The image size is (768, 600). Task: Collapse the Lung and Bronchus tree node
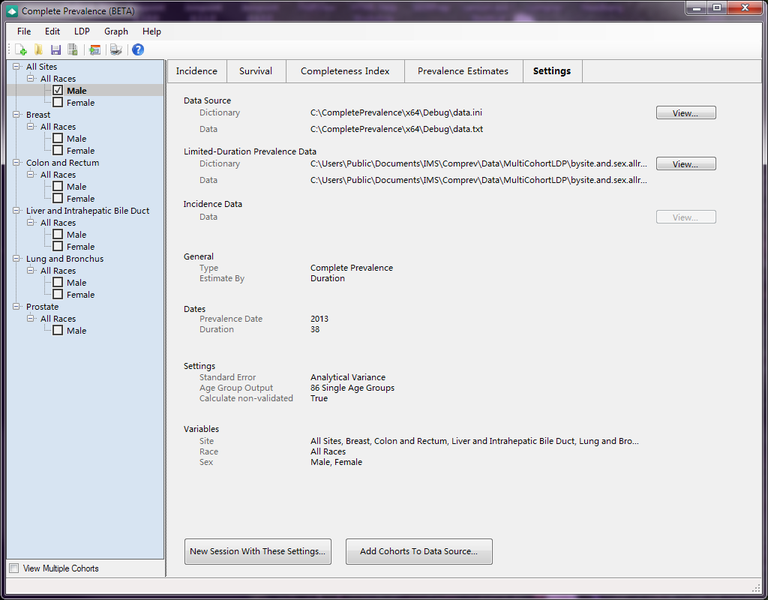tap(17, 259)
